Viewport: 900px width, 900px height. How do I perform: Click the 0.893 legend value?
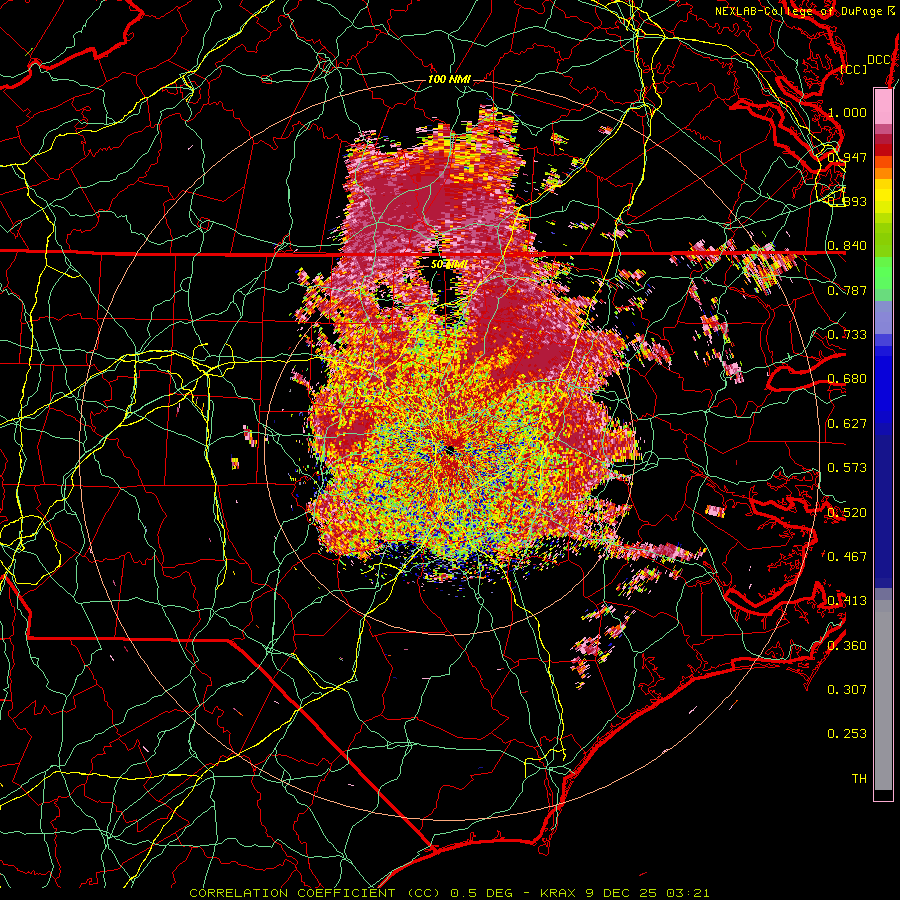847,201
